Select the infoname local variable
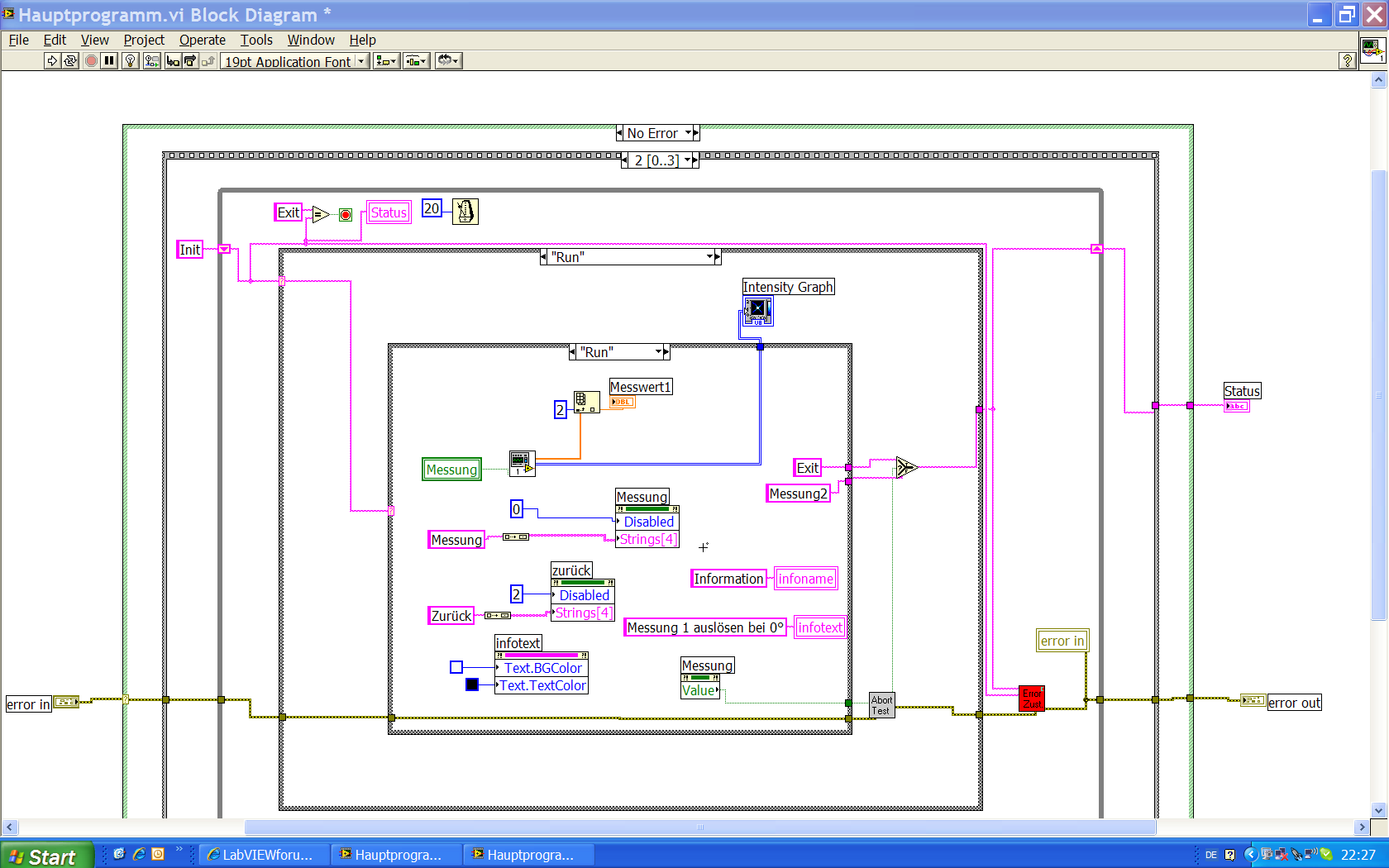1389x868 pixels. tap(806, 579)
